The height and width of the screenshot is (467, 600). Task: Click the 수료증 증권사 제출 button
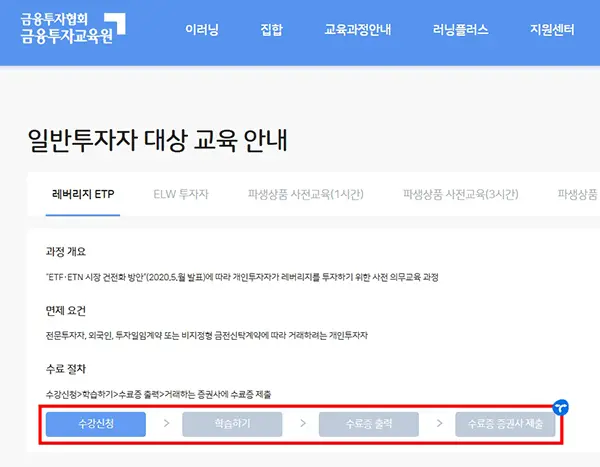pyautogui.click(x=505, y=424)
